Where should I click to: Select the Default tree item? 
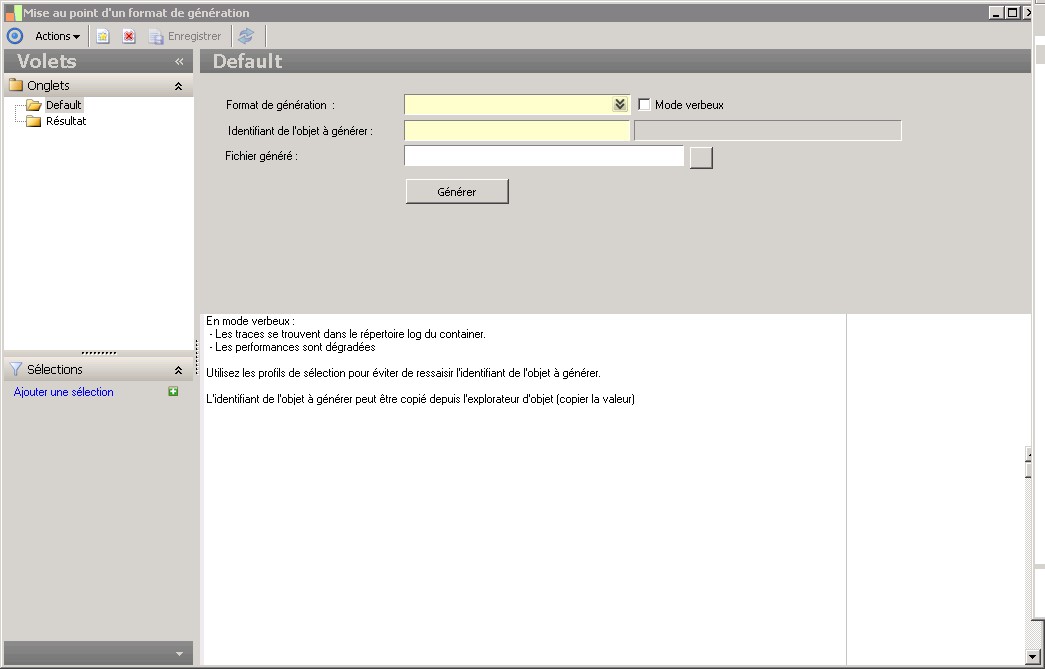pyautogui.click(x=63, y=105)
